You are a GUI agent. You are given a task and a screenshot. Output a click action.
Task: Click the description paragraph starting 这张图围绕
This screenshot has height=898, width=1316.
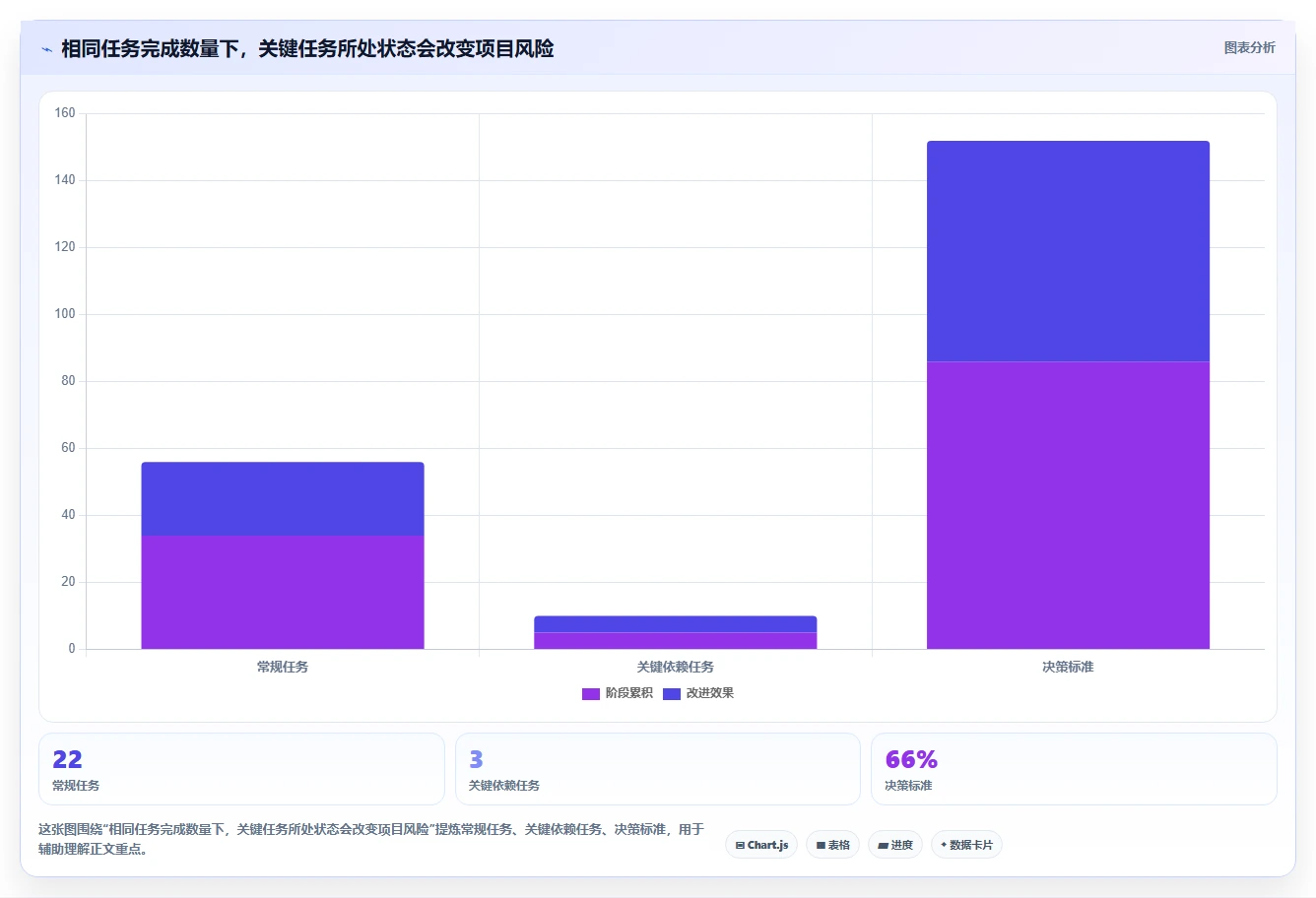point(371,839)
